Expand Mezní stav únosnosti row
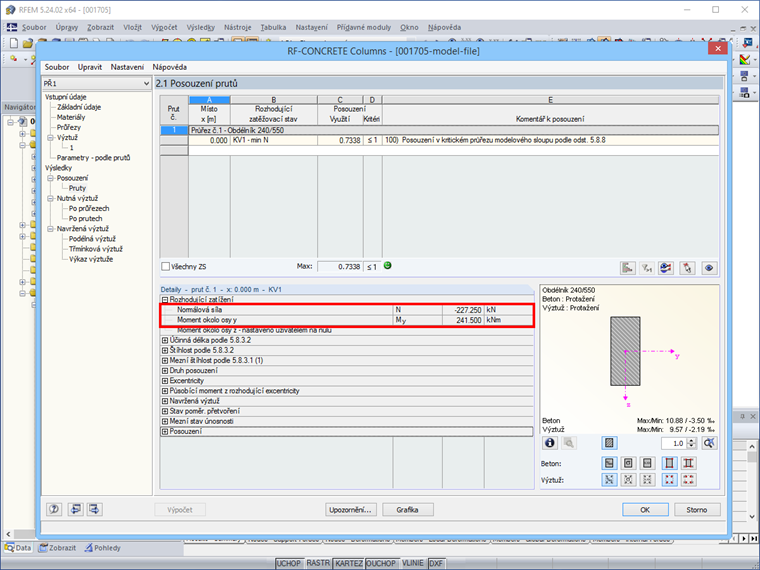This screenshot has width=760, height=570. pyautogui.click(x=165, y=421)
